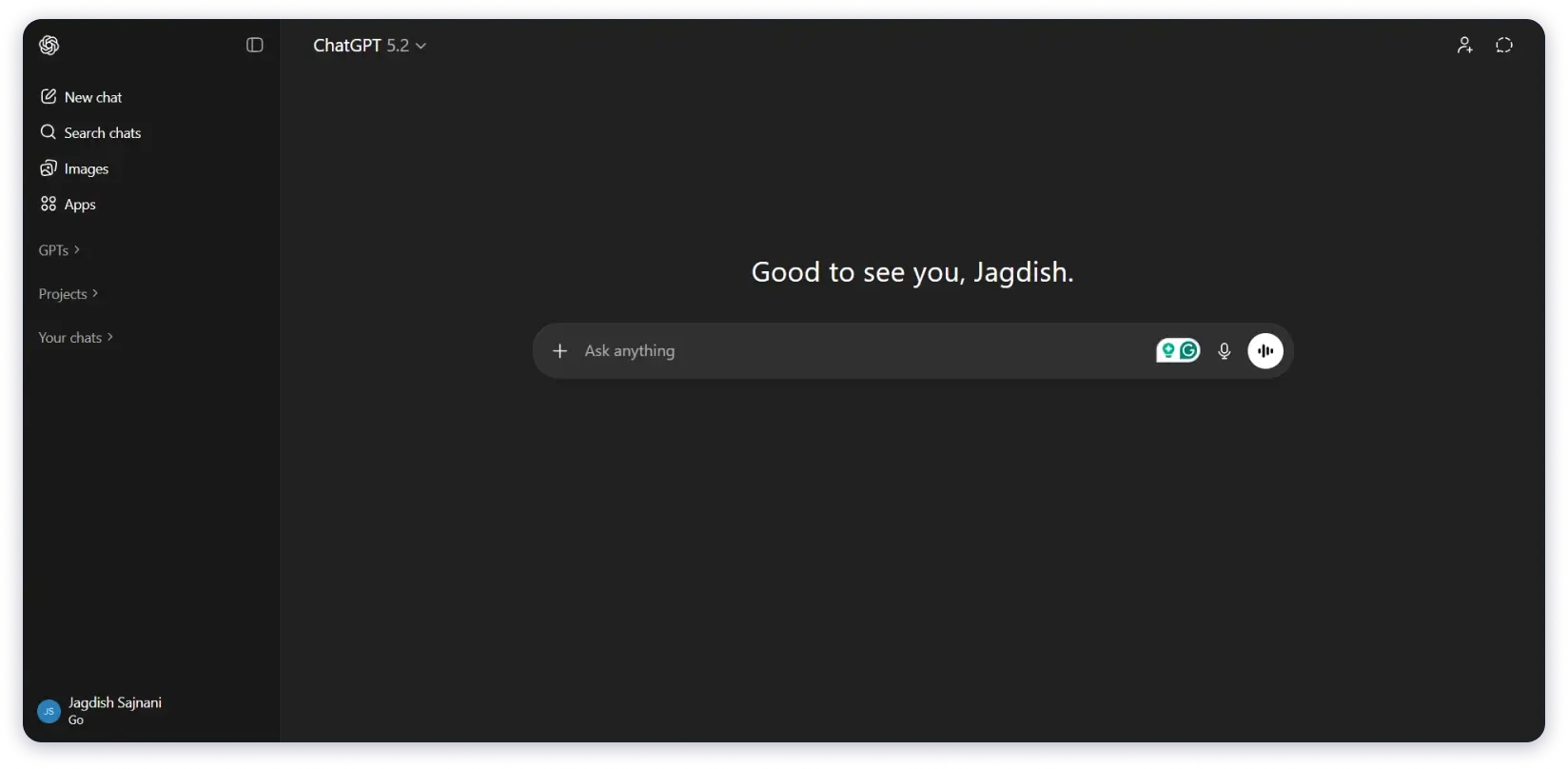Open the ChatGPT 5.2 model selector dropdown

pos(370,46)
